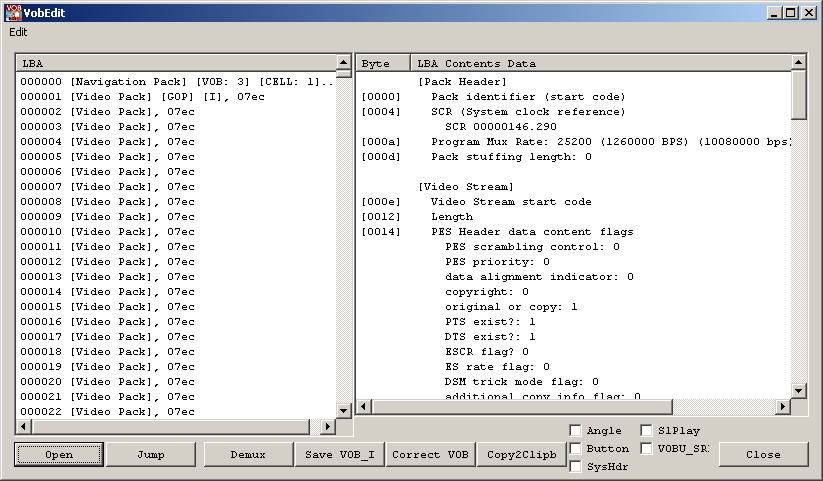This screenshot has height=481, width=823.
Task: Click the Video Stream start code line
Action: (511, 202)
